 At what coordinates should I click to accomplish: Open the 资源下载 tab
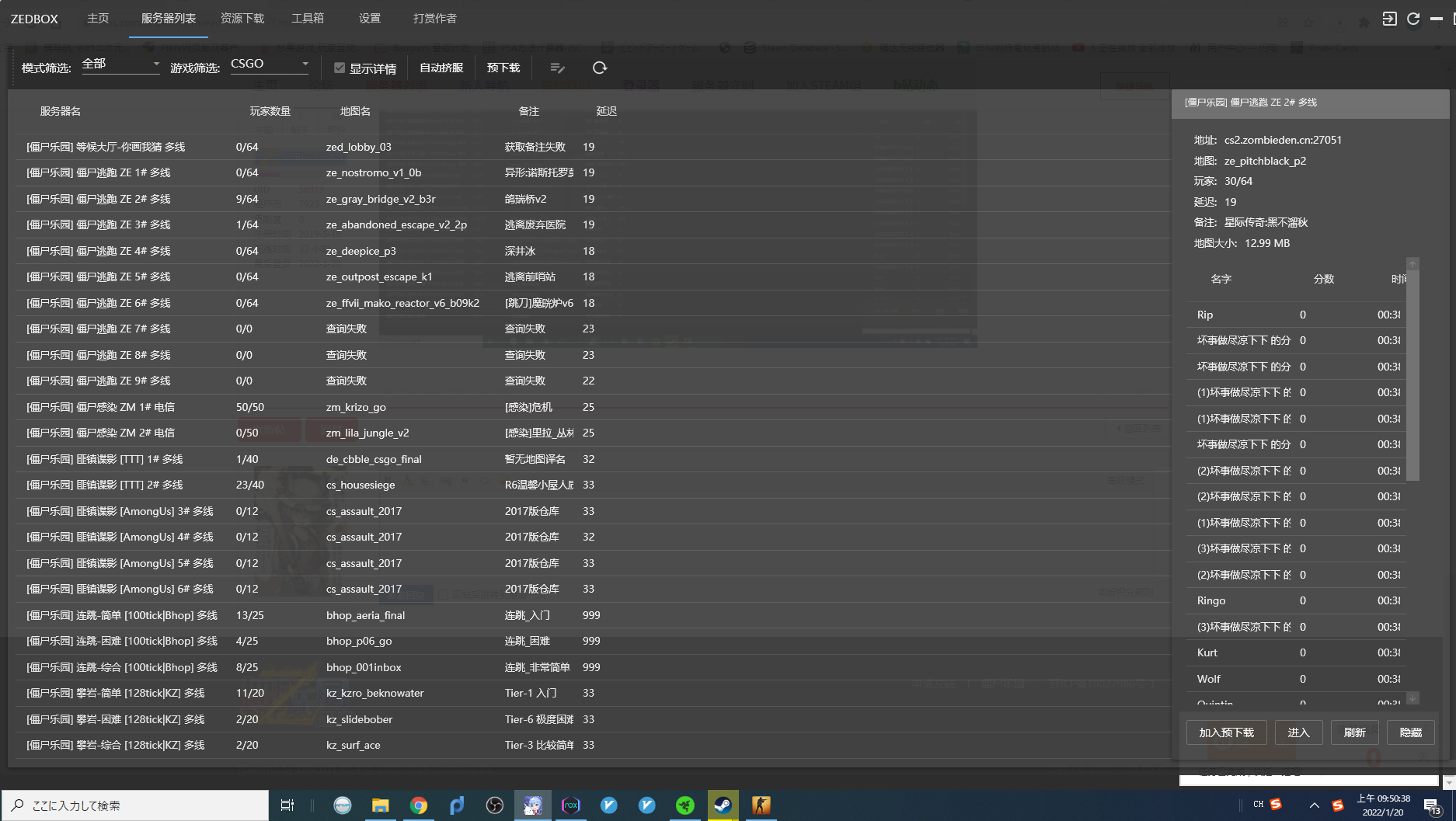[242, 18]
